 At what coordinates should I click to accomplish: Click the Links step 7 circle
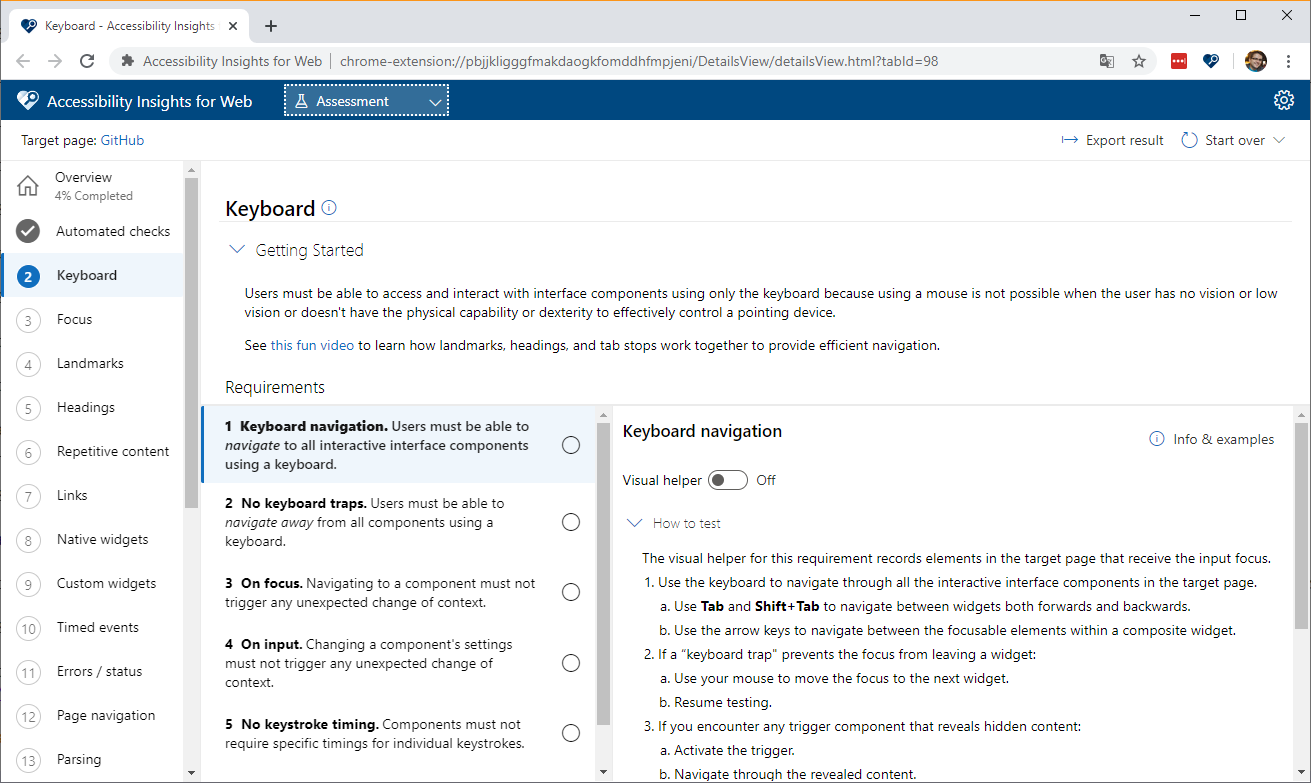pyautogui.click(x=28, y=496)
